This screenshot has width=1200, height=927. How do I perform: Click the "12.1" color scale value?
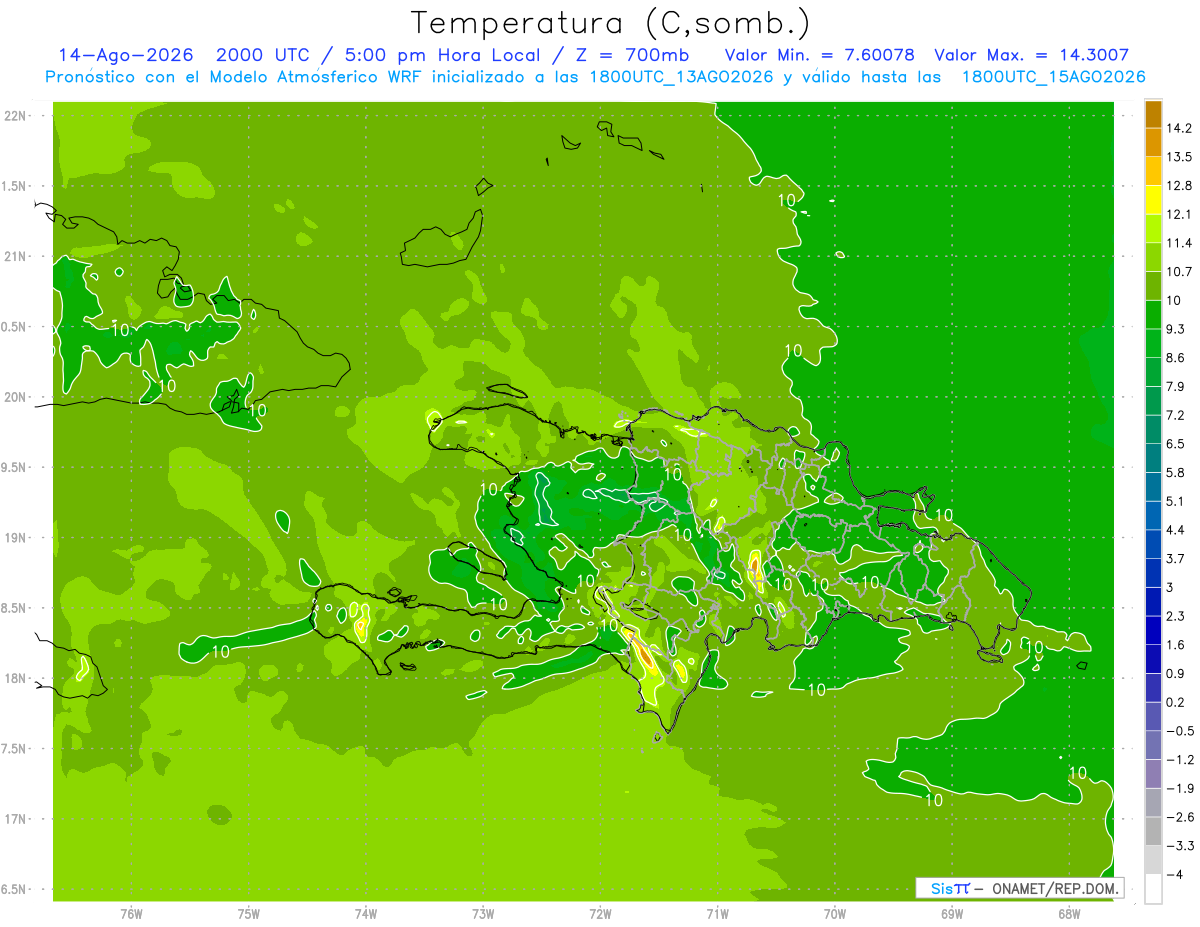pyautogui.click(x=1179, y=214)
